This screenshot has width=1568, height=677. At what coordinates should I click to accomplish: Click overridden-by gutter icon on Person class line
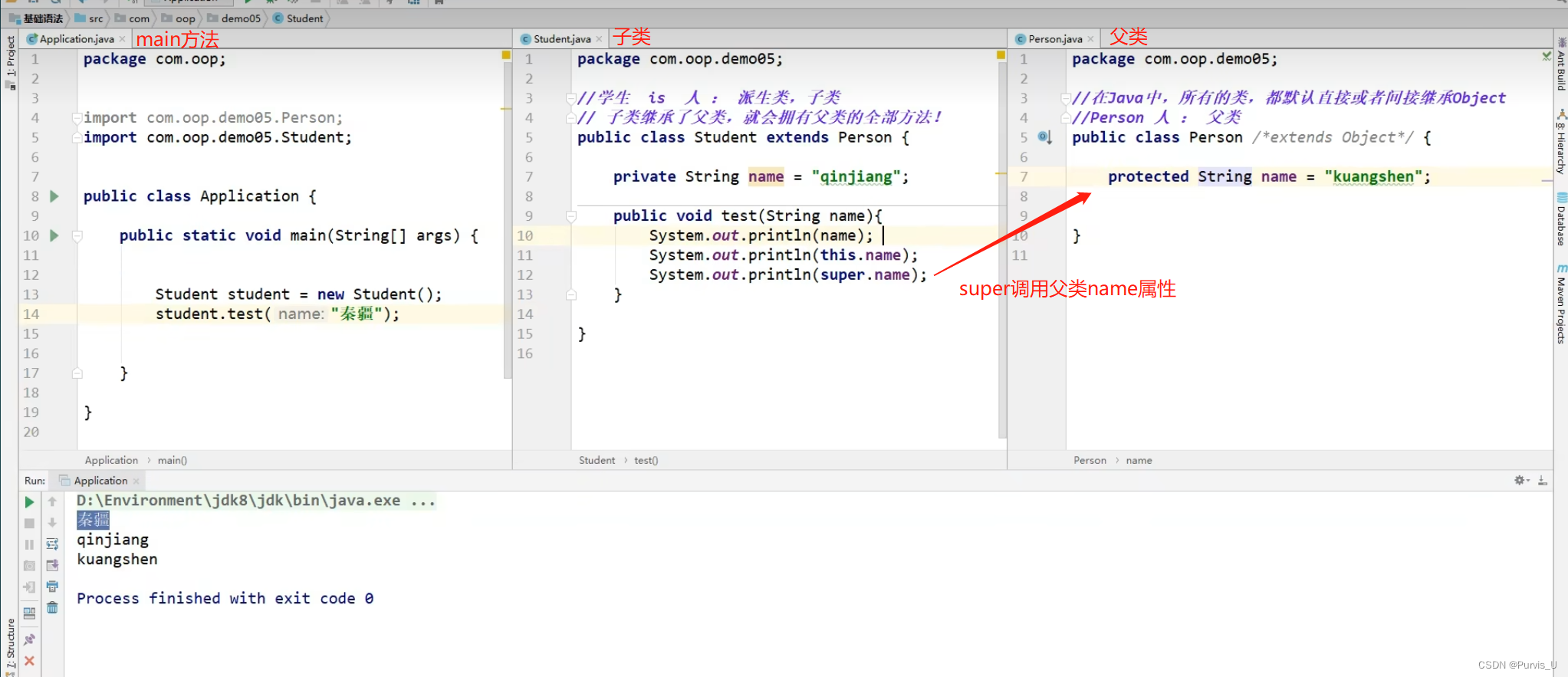click(x=1045, y=137)
